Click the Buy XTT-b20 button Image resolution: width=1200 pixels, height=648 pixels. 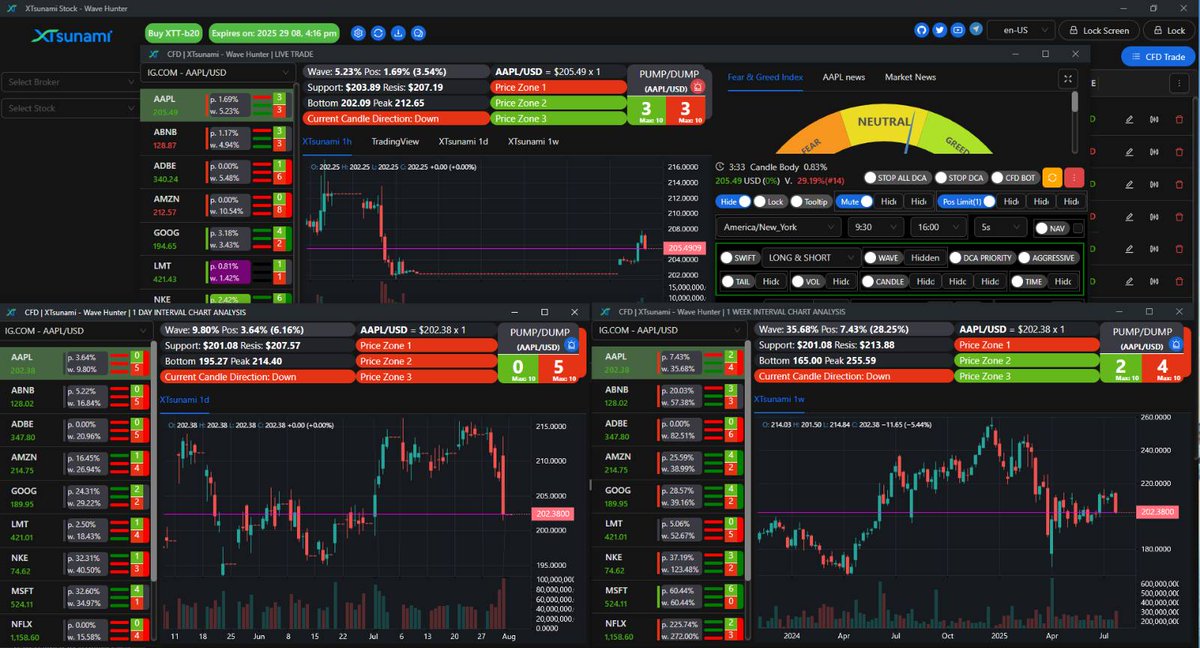tap(173, 33)
